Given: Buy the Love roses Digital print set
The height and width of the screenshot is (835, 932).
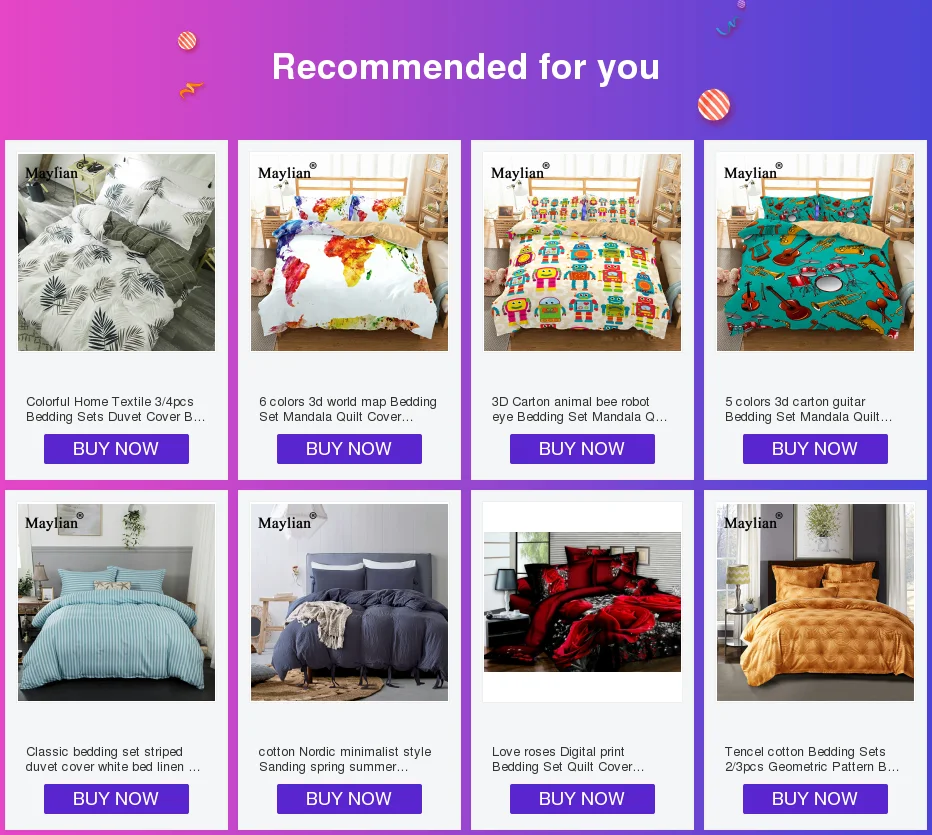Looking at the screenshot, I should click(582, 799).
